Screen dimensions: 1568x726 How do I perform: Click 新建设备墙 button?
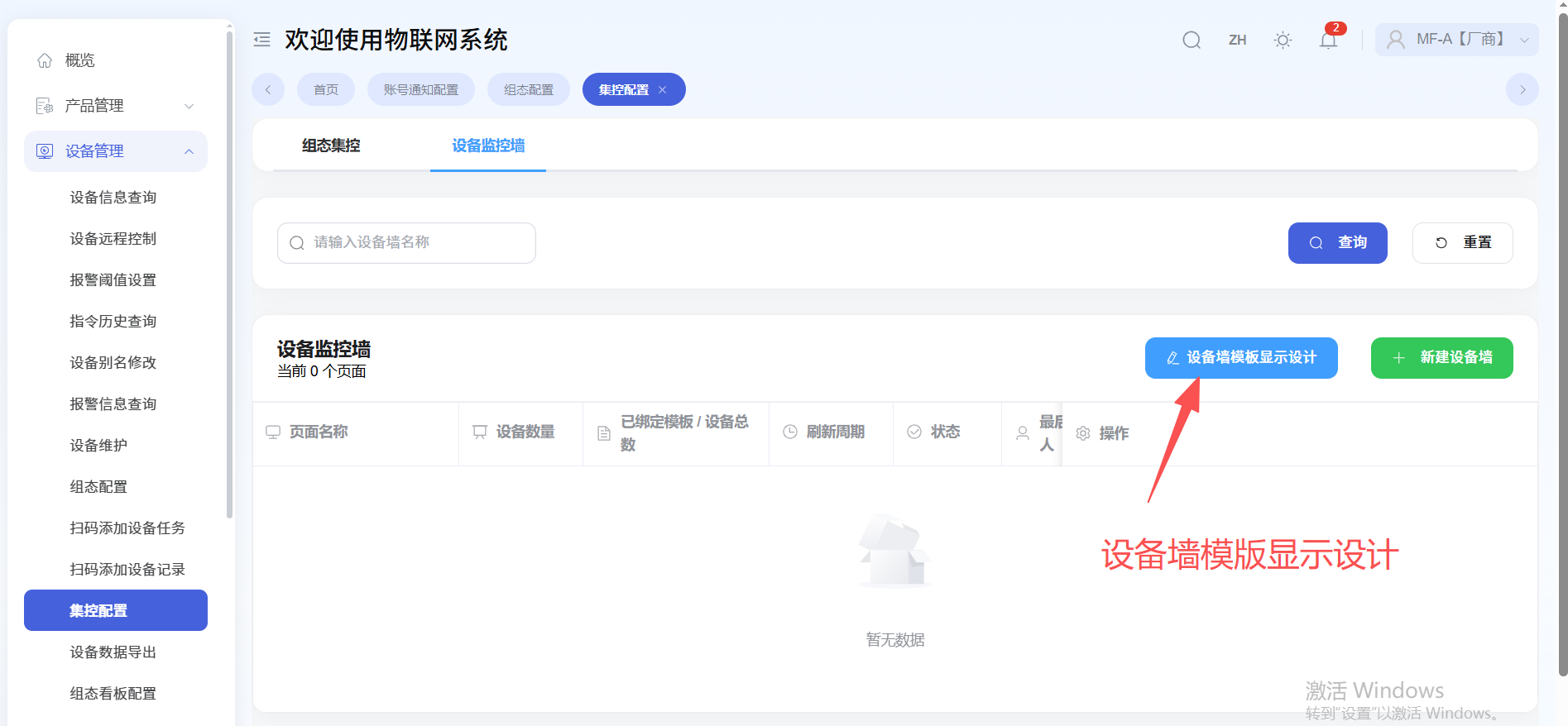1441,358
